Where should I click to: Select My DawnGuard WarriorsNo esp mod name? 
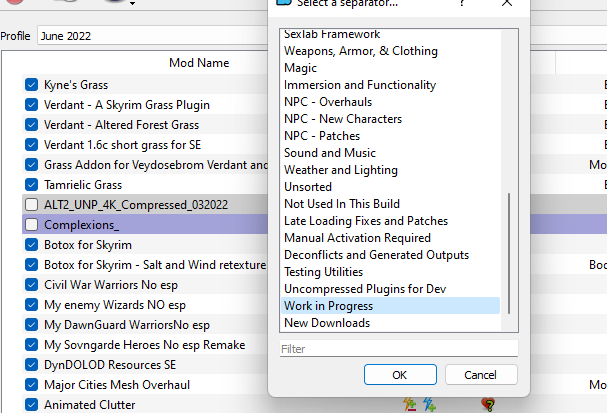point(127,325)
